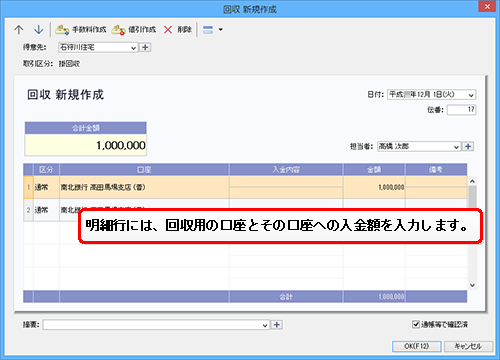Click the 通常 cell in row 1
This screenshot has height=360, width=500.
click(x=46, y=187)
